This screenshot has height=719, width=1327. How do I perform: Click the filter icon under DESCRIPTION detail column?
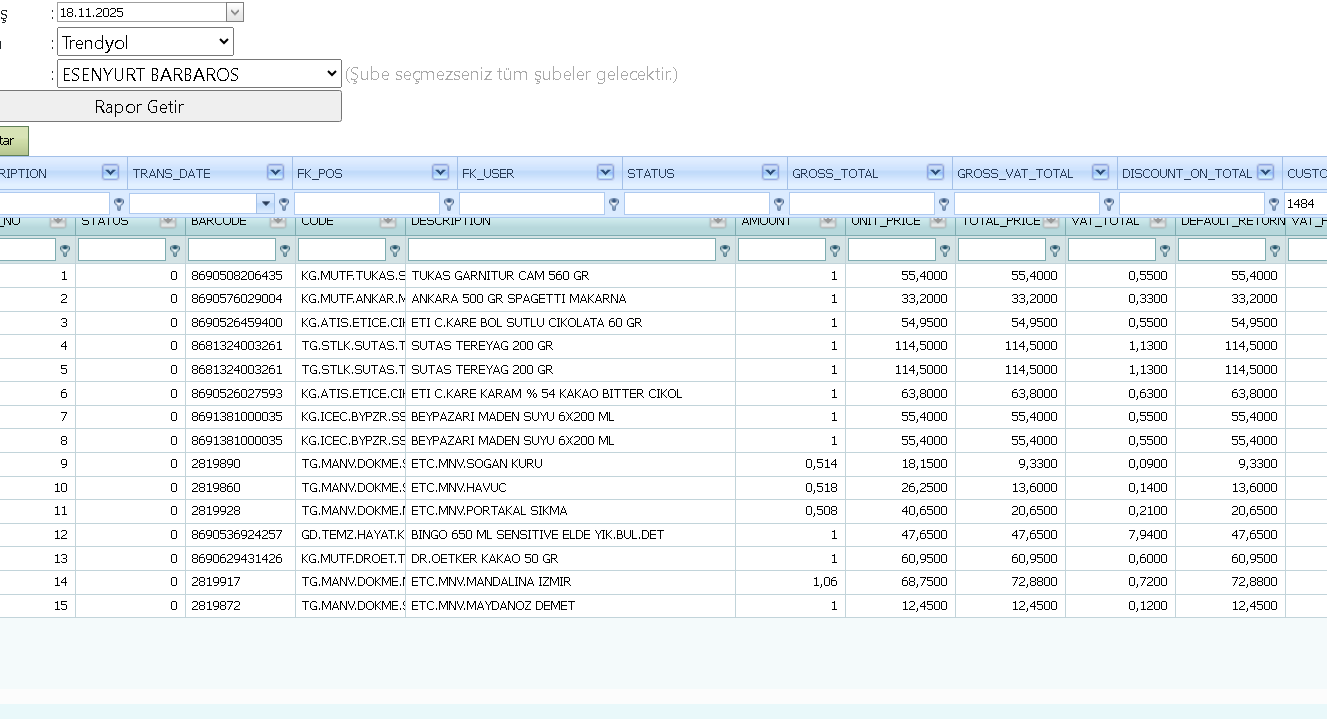click(725, 250)
